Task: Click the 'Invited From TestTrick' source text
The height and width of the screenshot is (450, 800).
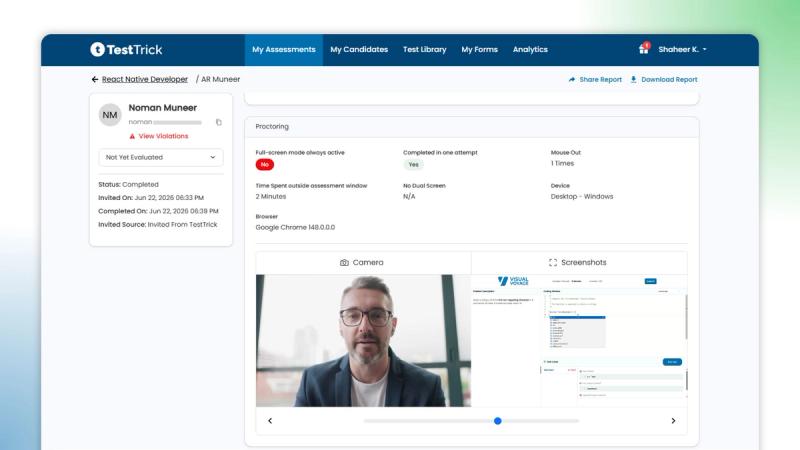Action: 183,224
